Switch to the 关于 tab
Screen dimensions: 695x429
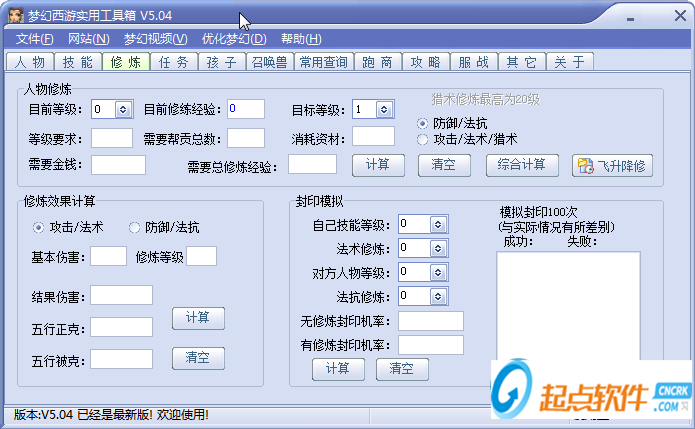click(x=570, y=62)
